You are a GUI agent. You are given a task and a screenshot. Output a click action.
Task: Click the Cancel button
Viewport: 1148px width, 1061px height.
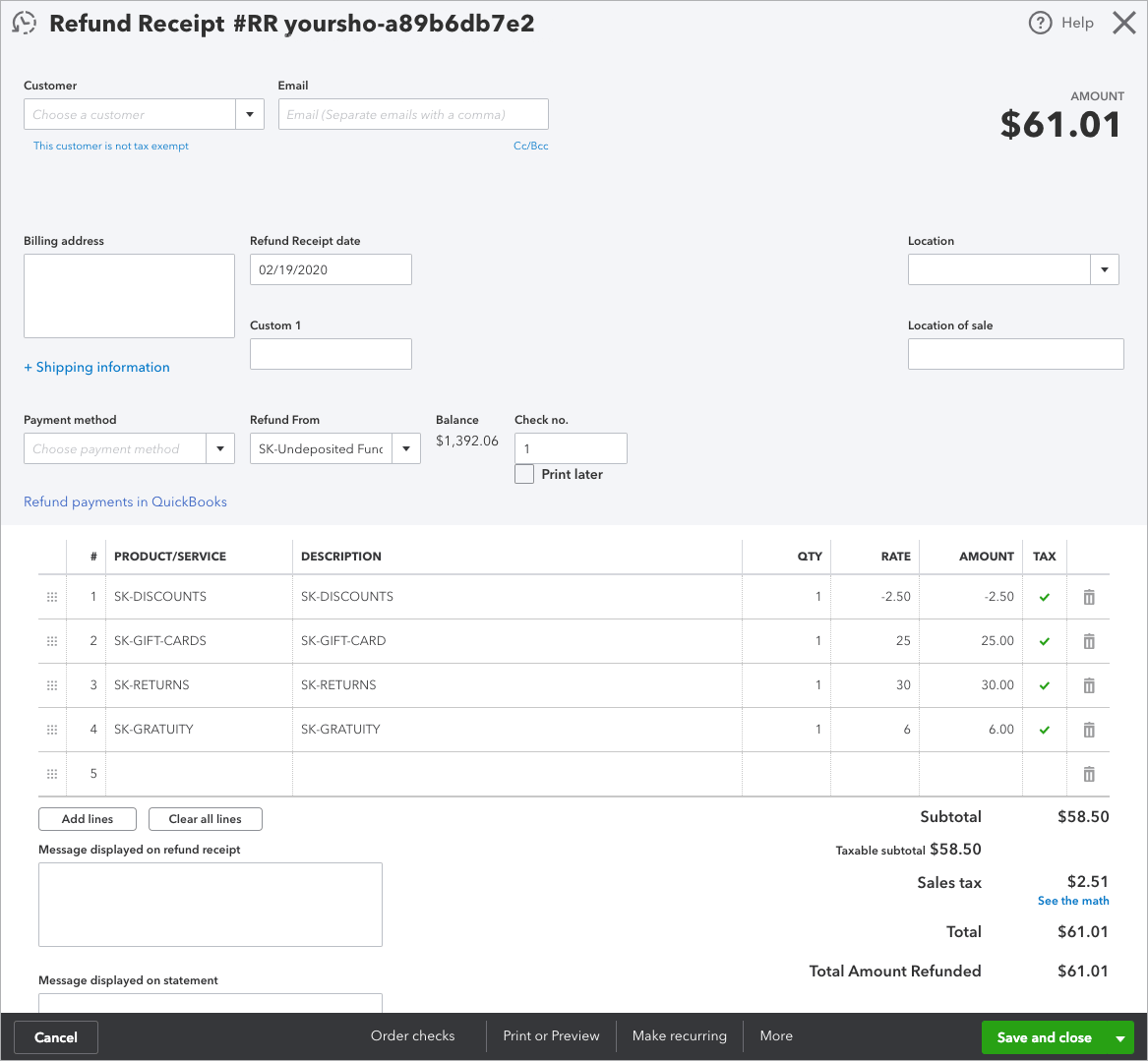point(56,1037)
